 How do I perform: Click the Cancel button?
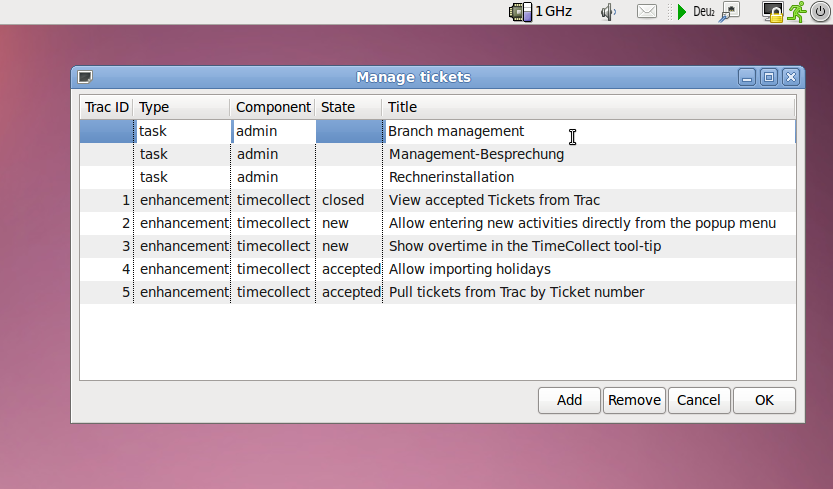click(699, 400)
